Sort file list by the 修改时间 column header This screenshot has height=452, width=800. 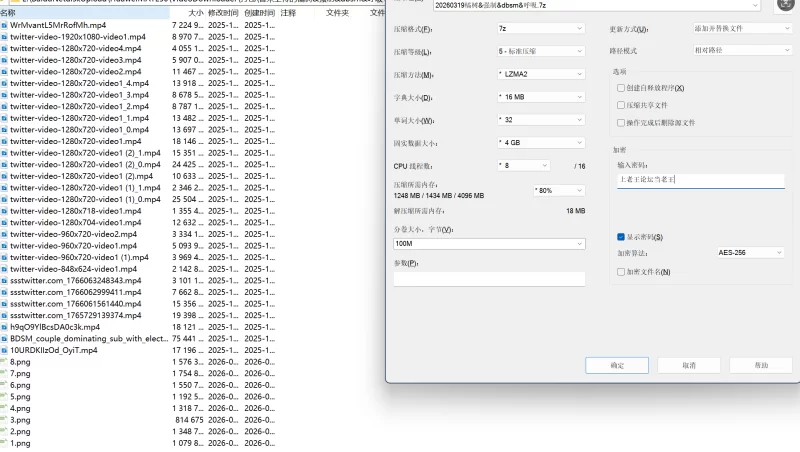pyautogui.click(x=223, y=13)
